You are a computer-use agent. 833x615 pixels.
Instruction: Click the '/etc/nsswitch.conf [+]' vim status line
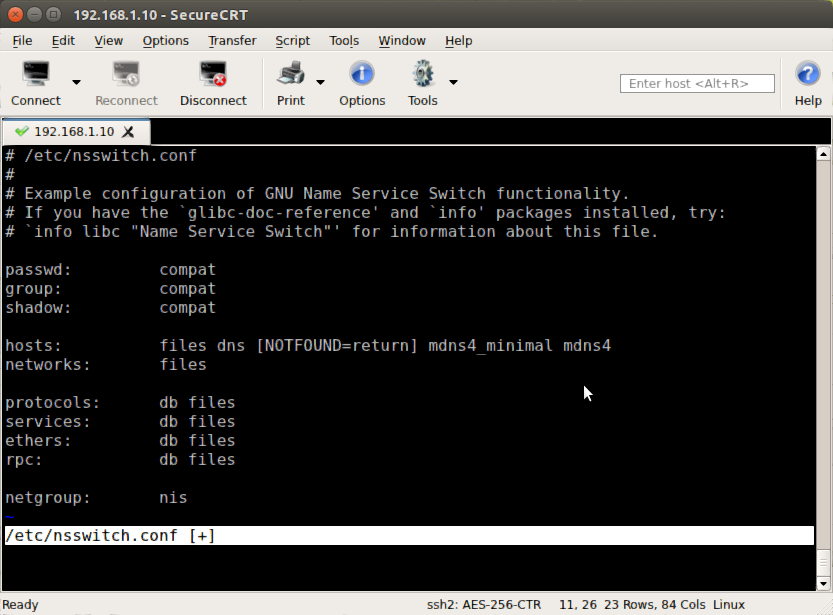pos(409,535)
